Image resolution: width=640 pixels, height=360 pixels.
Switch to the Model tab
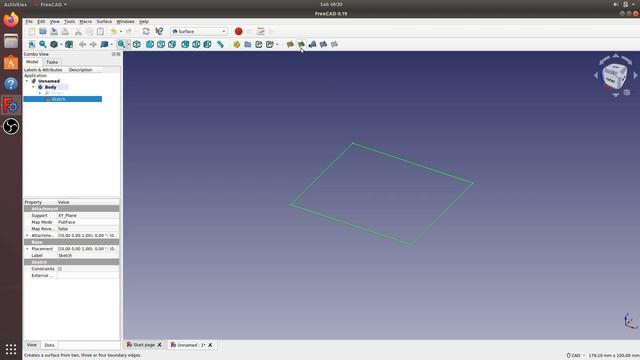[32, 62]
